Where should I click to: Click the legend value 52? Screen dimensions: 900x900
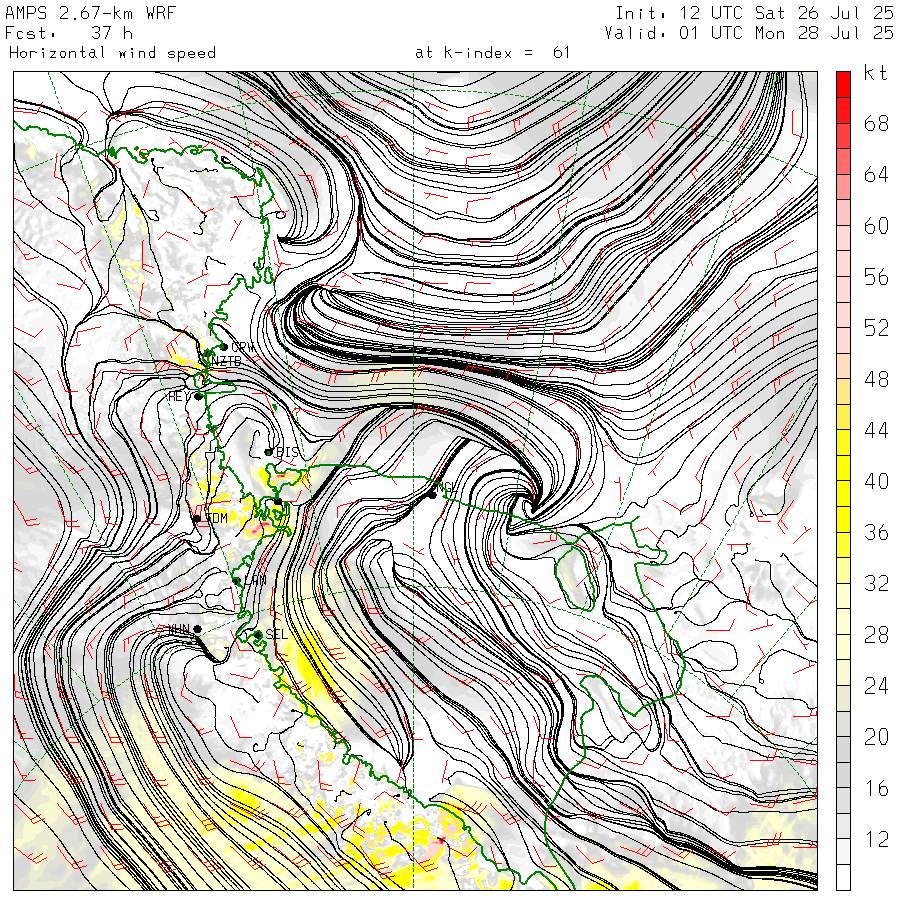point(876,328)
